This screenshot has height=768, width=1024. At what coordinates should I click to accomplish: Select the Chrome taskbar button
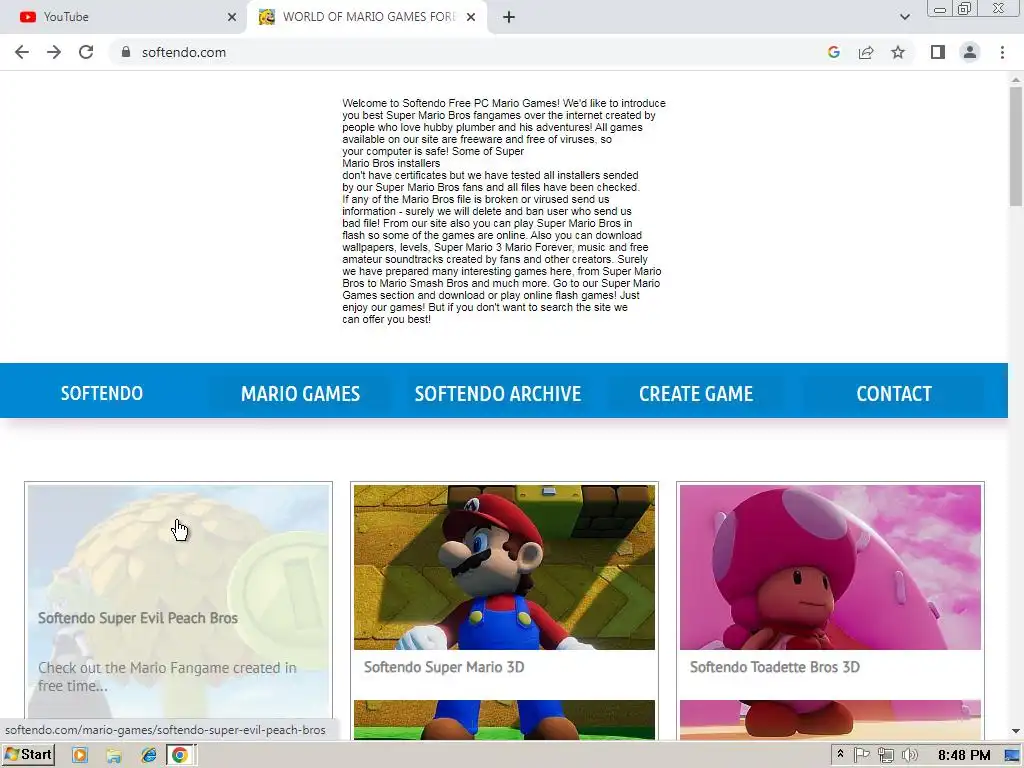(x=181, y=756)
